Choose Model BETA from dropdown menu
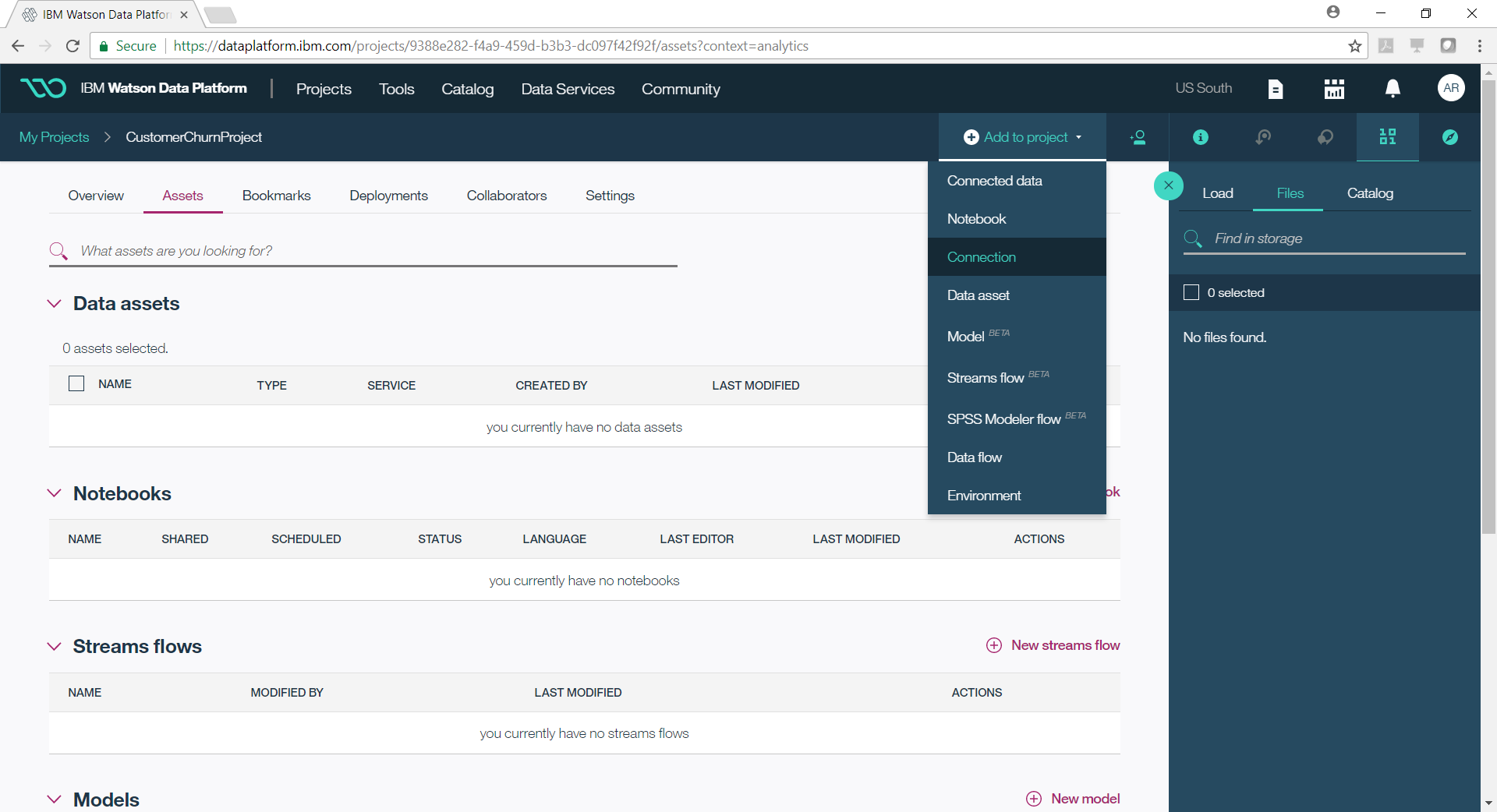 point(1017,336)
